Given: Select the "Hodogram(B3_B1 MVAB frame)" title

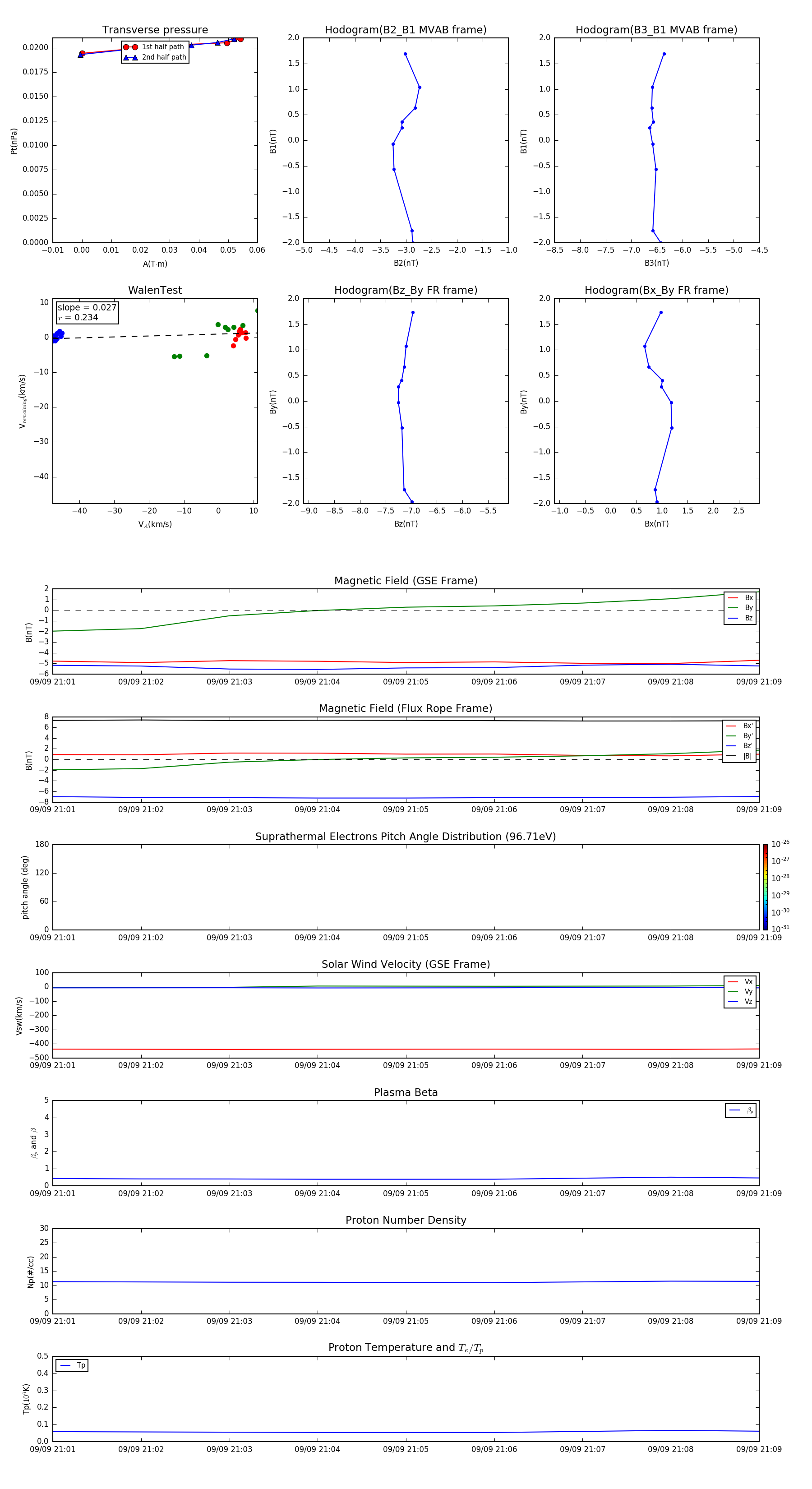Looking at the screenshot, I should pyautogui.click(x=656, y=30).
